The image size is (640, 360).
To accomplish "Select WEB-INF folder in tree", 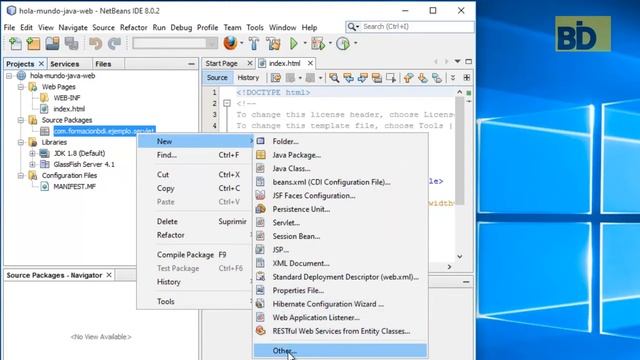I will (x=67, y=98).
